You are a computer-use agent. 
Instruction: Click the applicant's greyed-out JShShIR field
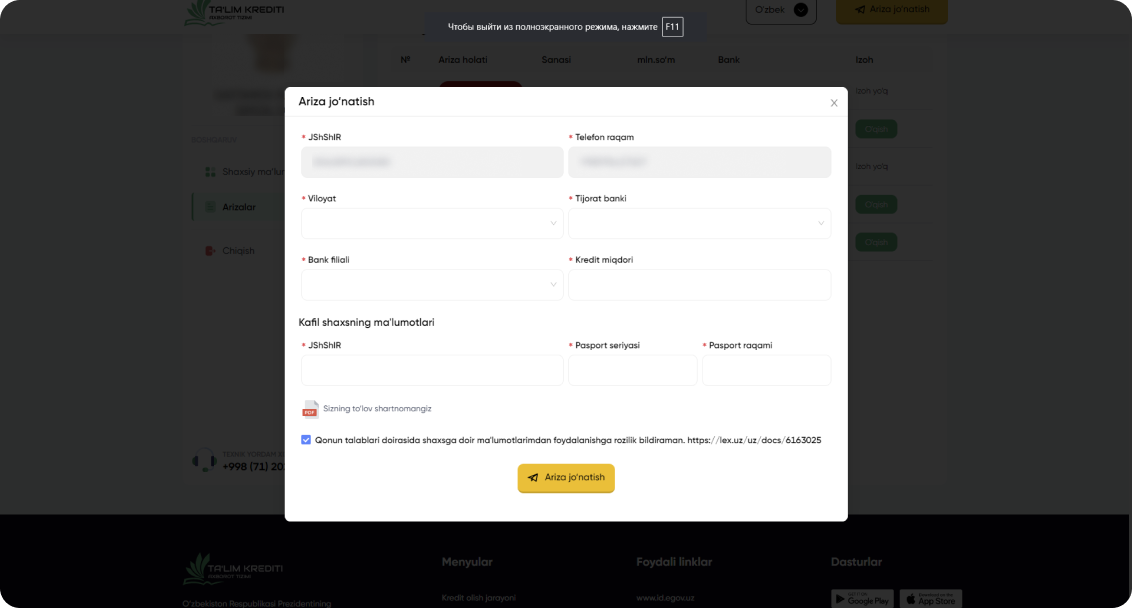(432, 162)
